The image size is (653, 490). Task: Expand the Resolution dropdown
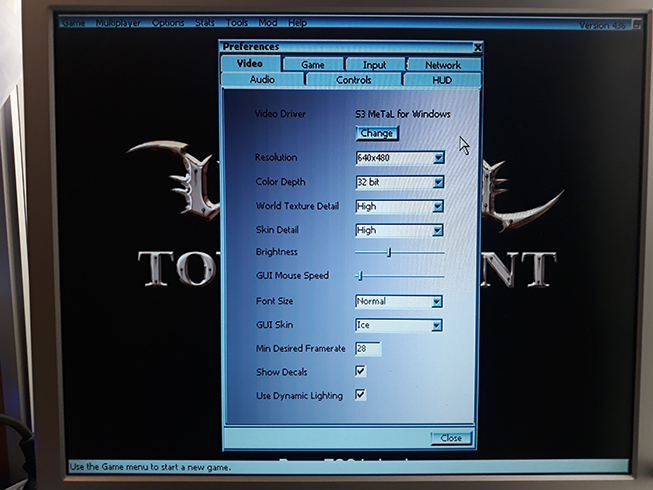439,158
